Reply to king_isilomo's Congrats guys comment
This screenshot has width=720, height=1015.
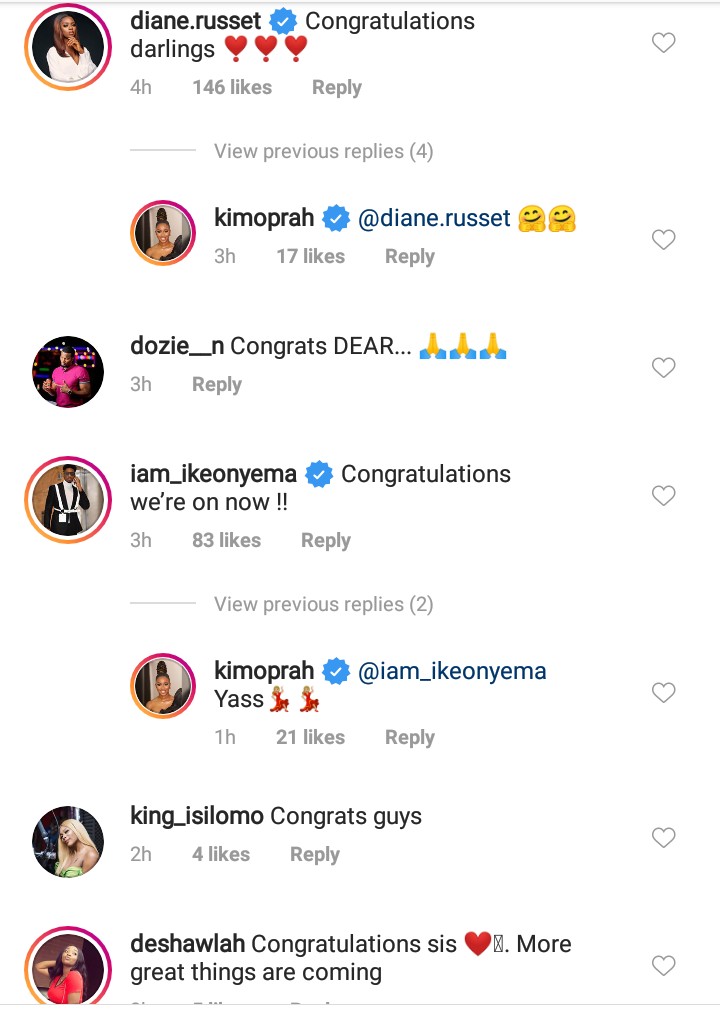coord(315,855)
